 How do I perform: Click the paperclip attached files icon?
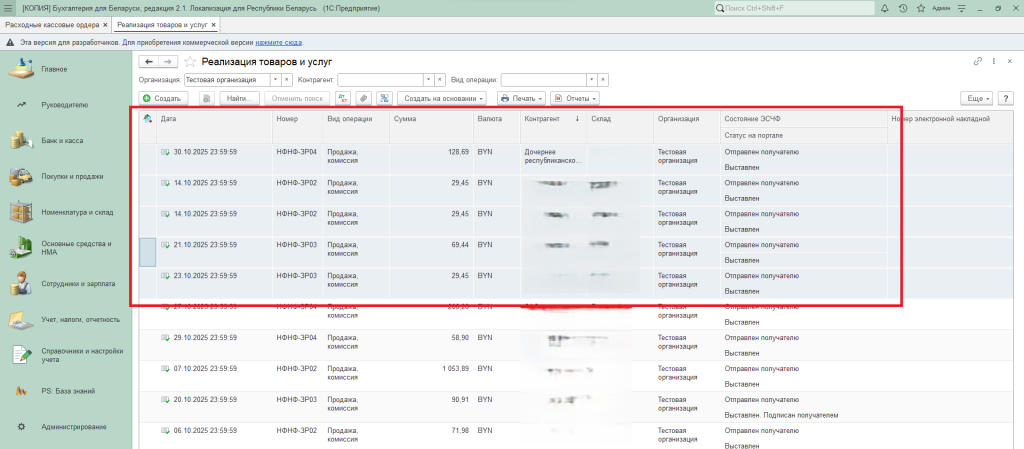point(363,99)
